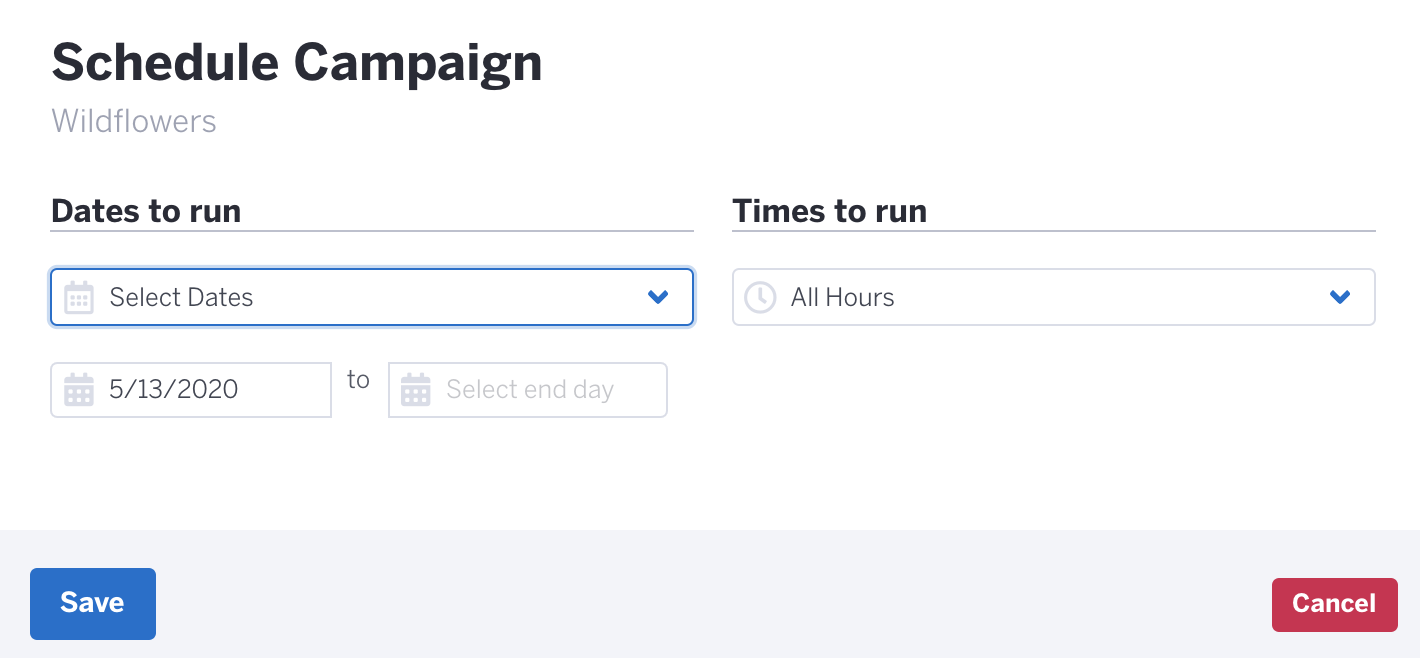Cancel the campaign scheduling dialog
The width and height of the screenshot is (1420, 658).
point(1334,604)
